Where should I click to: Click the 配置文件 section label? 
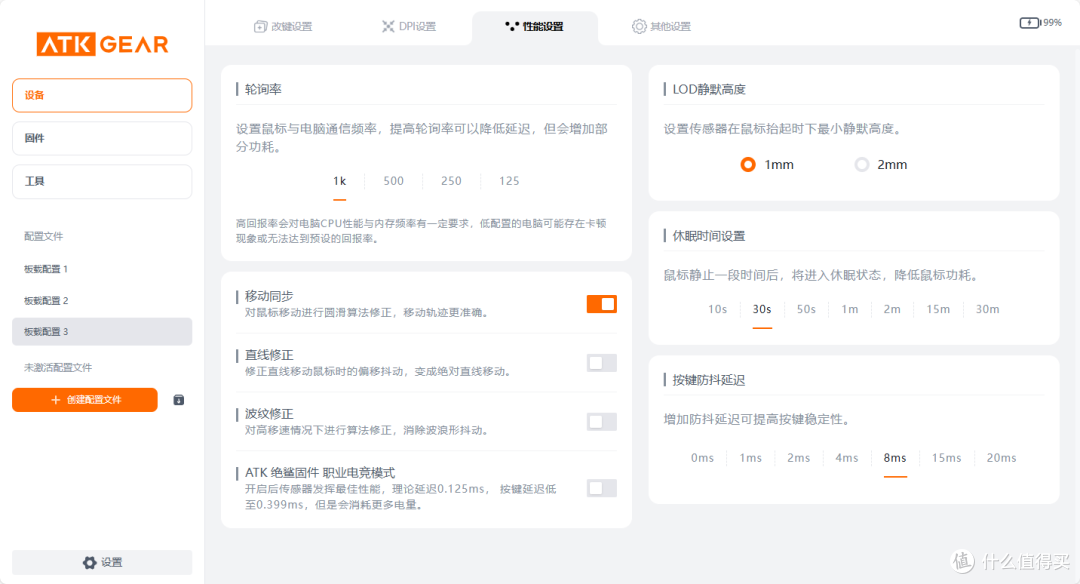click(x=43, y=236)
